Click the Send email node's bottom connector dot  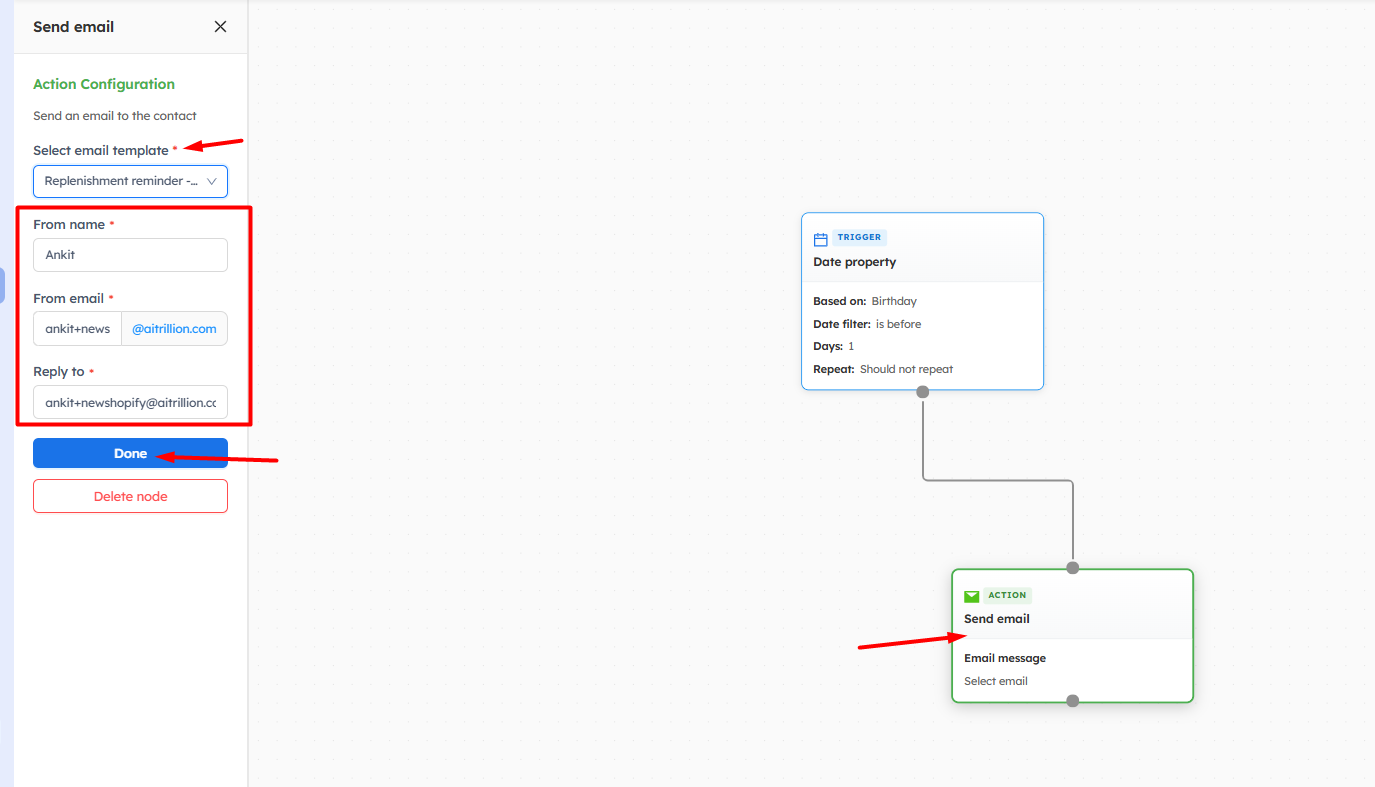pyautogui.click(x=1073, y=701)
